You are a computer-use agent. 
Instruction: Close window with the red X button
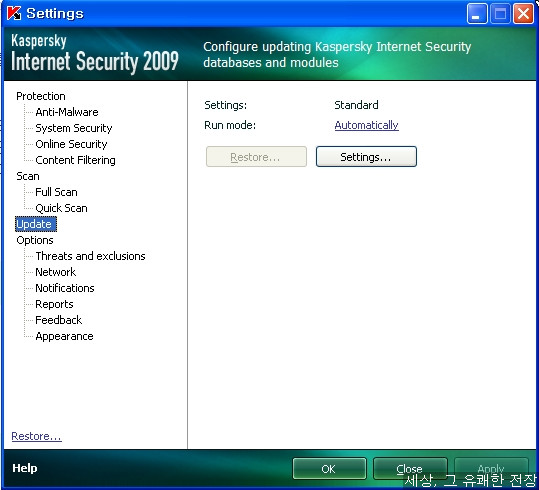point(523,14)
